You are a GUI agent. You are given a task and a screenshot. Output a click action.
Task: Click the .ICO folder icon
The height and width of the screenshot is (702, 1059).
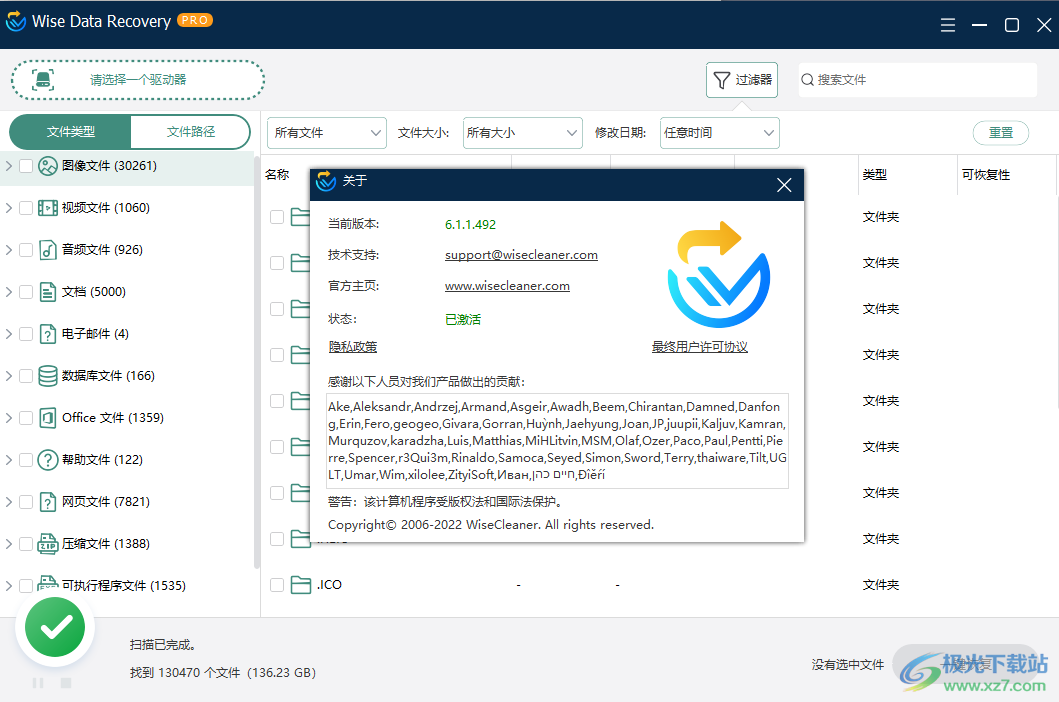pos(301,584)
